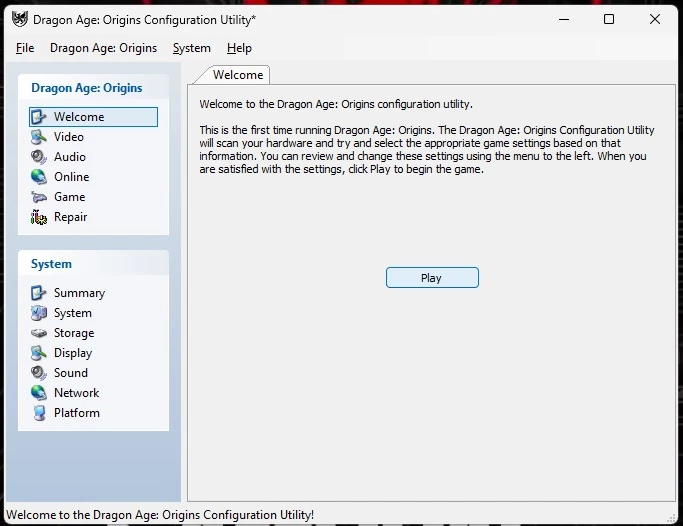Select the Network label in sidebar
Image resolution: width=683 pixels, height=526 pixels.
coord(77,393)
